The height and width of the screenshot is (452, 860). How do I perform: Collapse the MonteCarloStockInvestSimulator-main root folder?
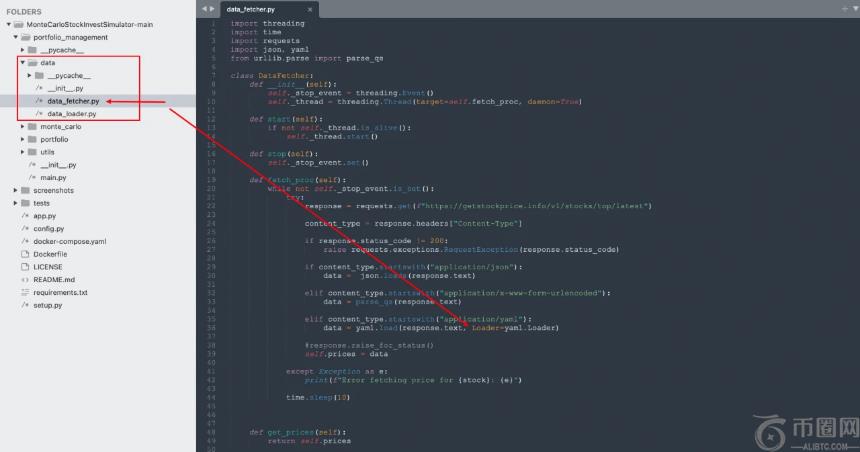point(9,24)
